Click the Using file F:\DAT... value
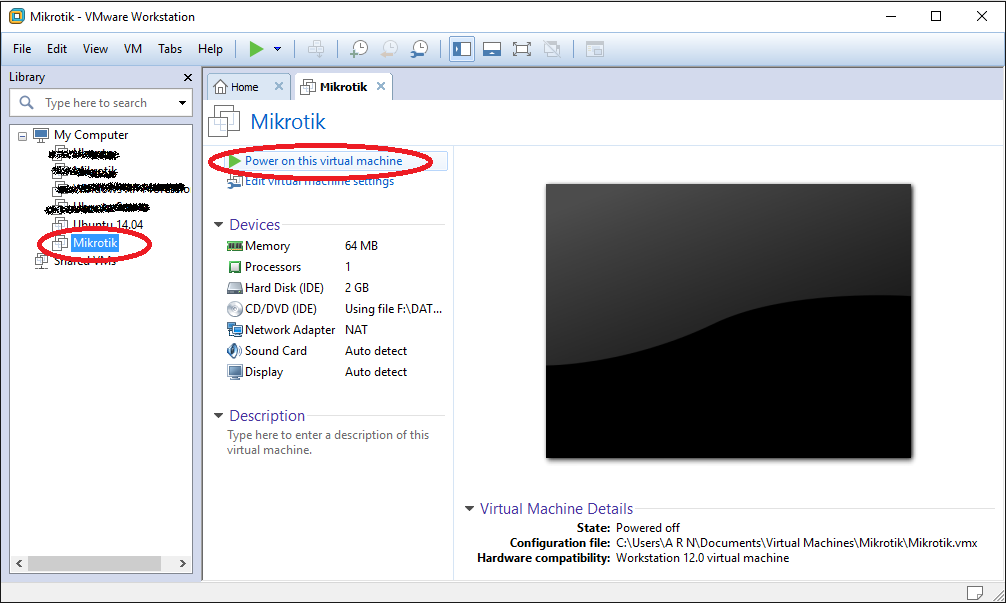Viewport: 1006px width, 603px height. 393,309
